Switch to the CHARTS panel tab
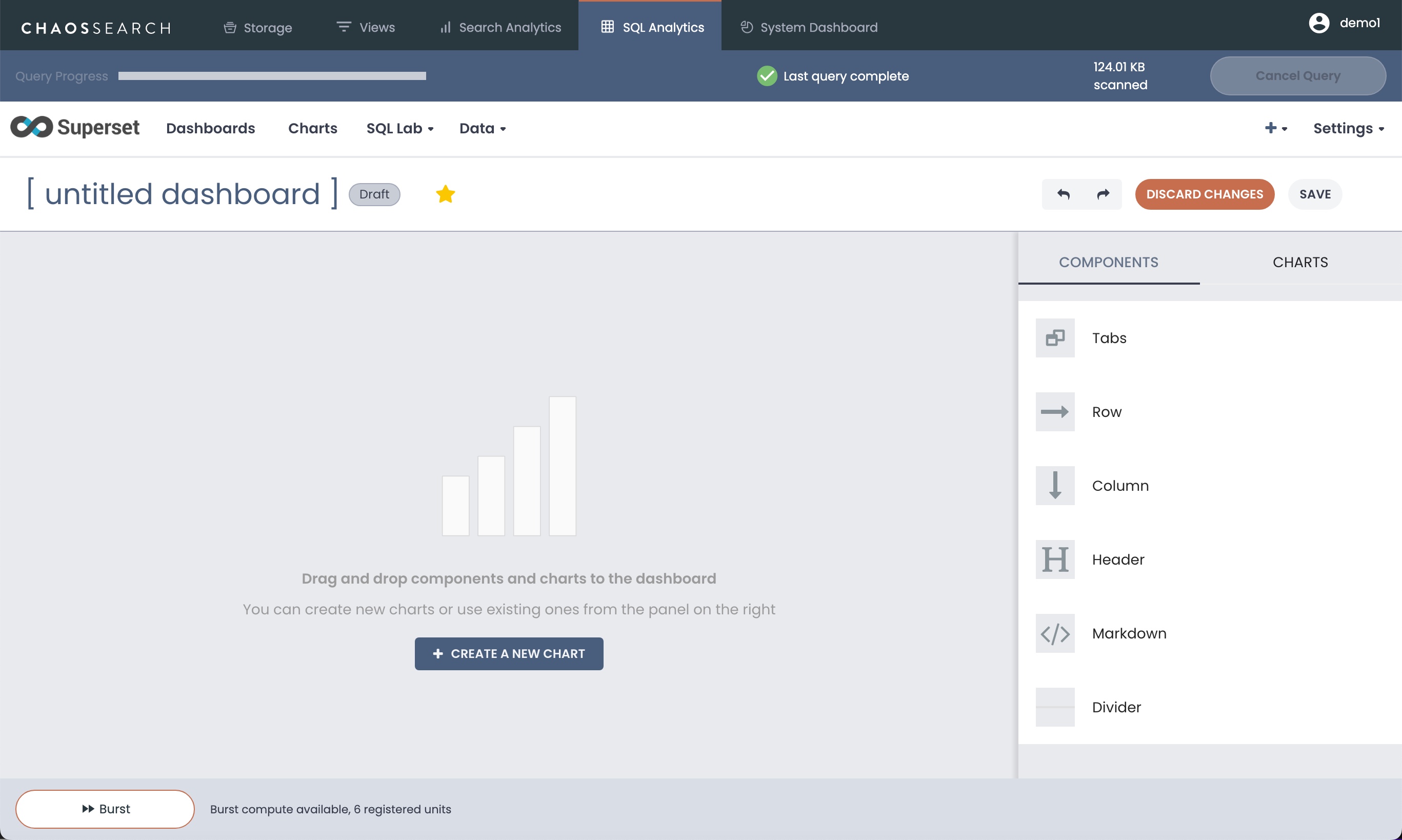This screenshot has height=840, width=1402. (1300, 262)
